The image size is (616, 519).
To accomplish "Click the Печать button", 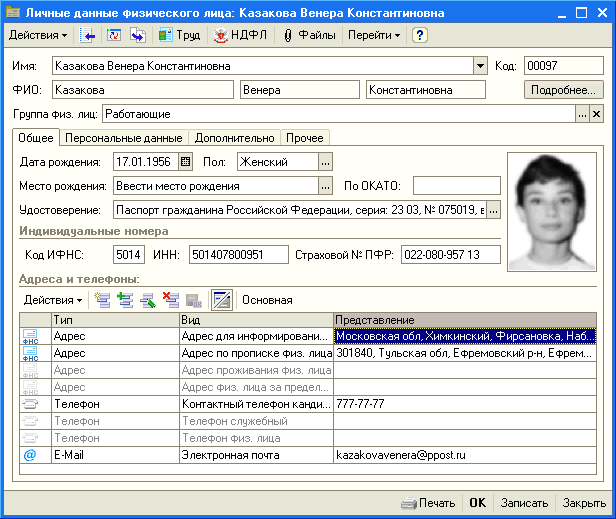I will 428,503.
